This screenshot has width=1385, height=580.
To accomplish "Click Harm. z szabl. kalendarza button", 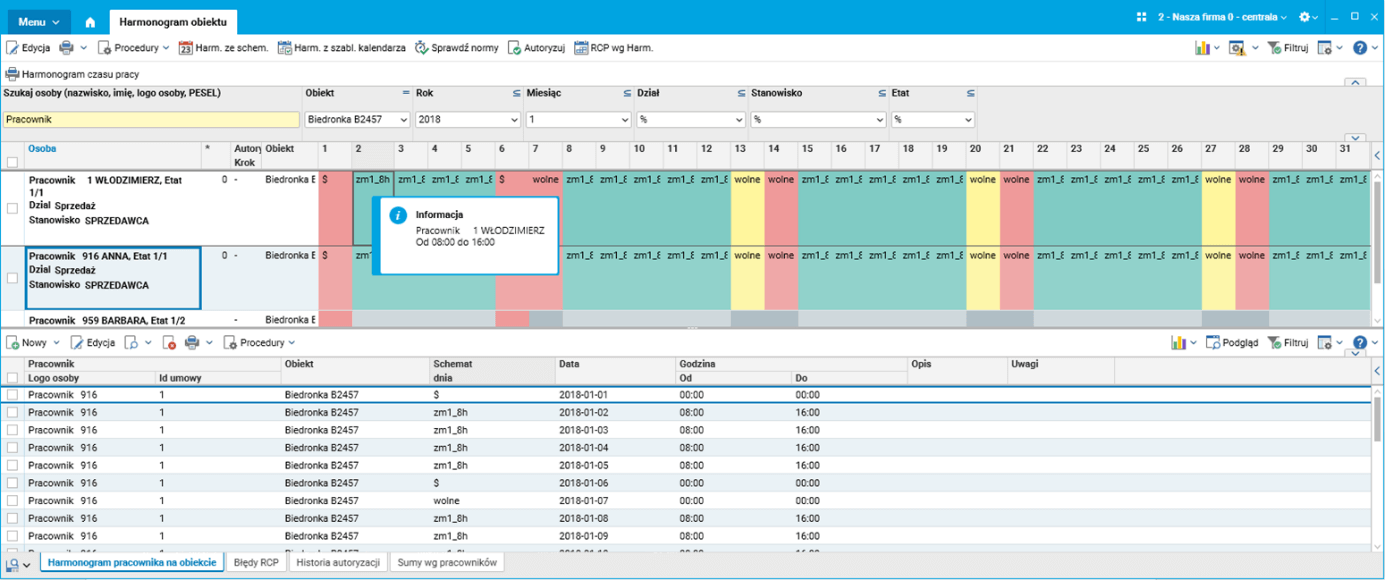I will pyautogui.click(x=341, y=47).
